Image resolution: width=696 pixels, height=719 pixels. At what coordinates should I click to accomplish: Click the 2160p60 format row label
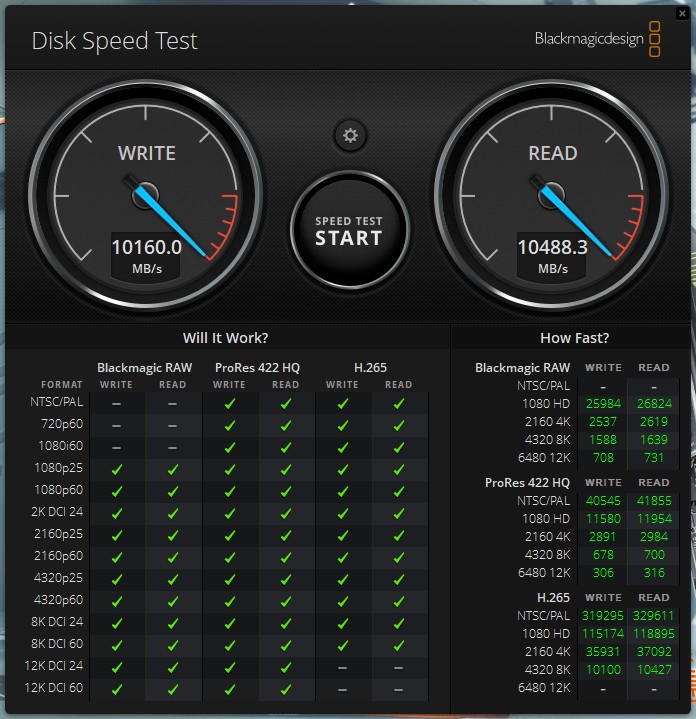(x=56, y=556)
